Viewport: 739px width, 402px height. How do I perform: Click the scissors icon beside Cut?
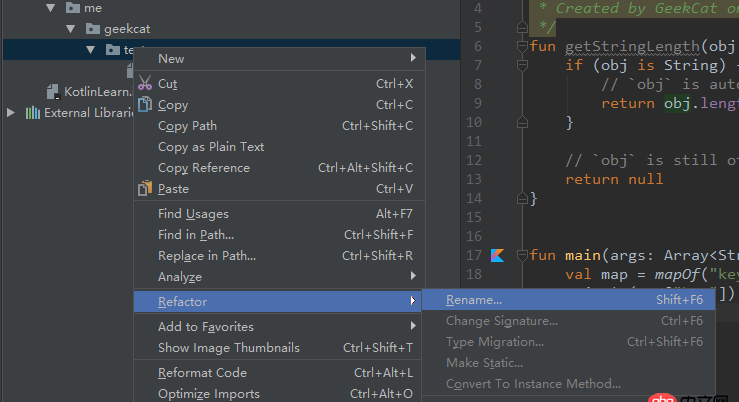click(x=145, y=84)
